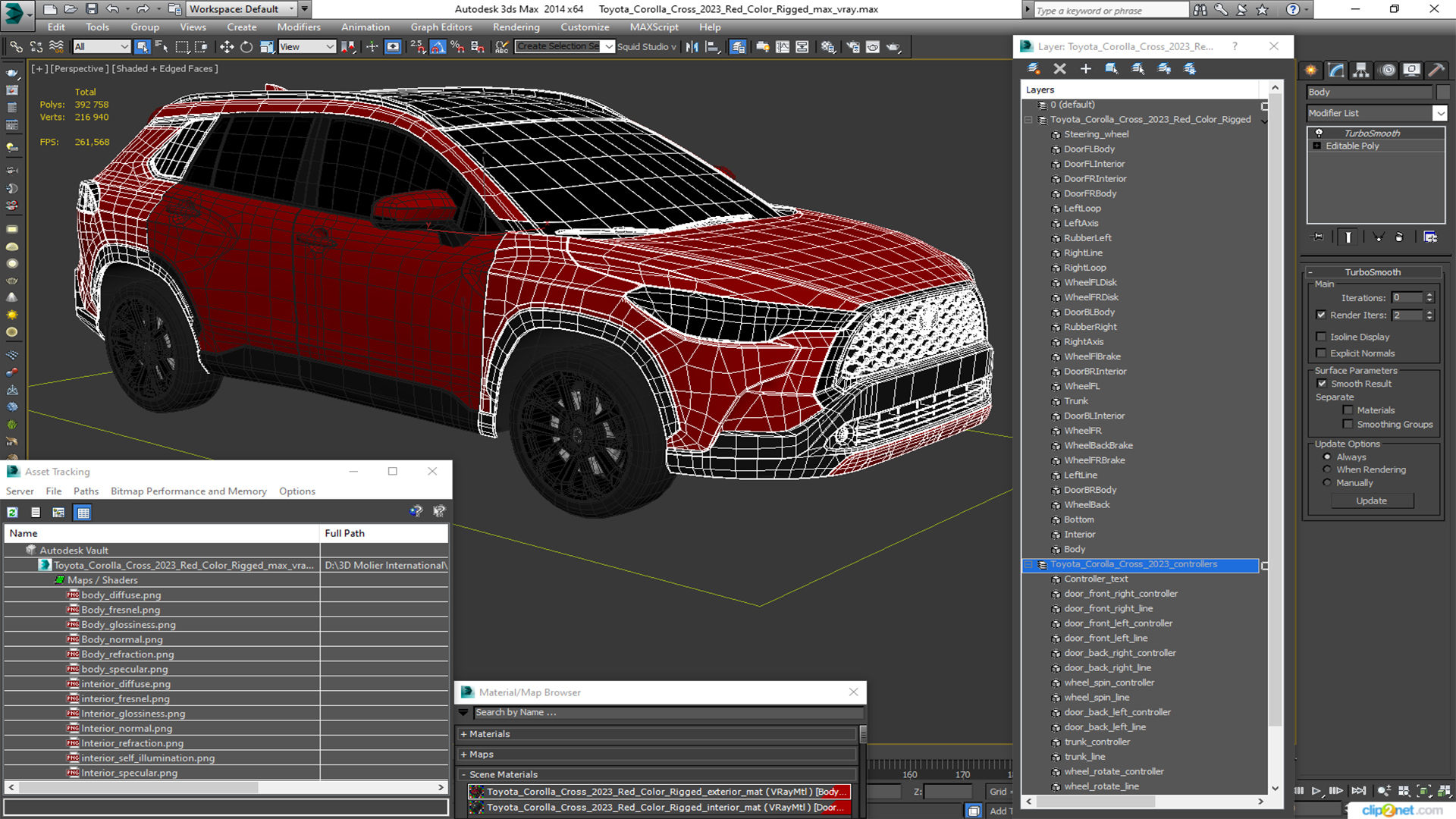Expand Maps group in Material Browser

click(463, 755)
